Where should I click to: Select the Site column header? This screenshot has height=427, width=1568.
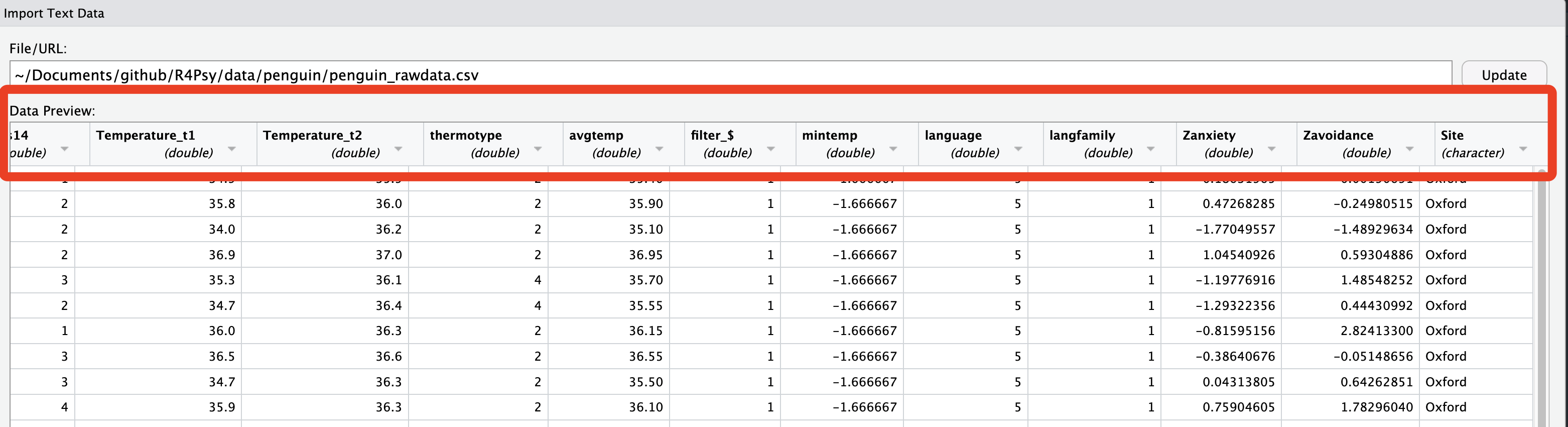tap(1453, 135)
